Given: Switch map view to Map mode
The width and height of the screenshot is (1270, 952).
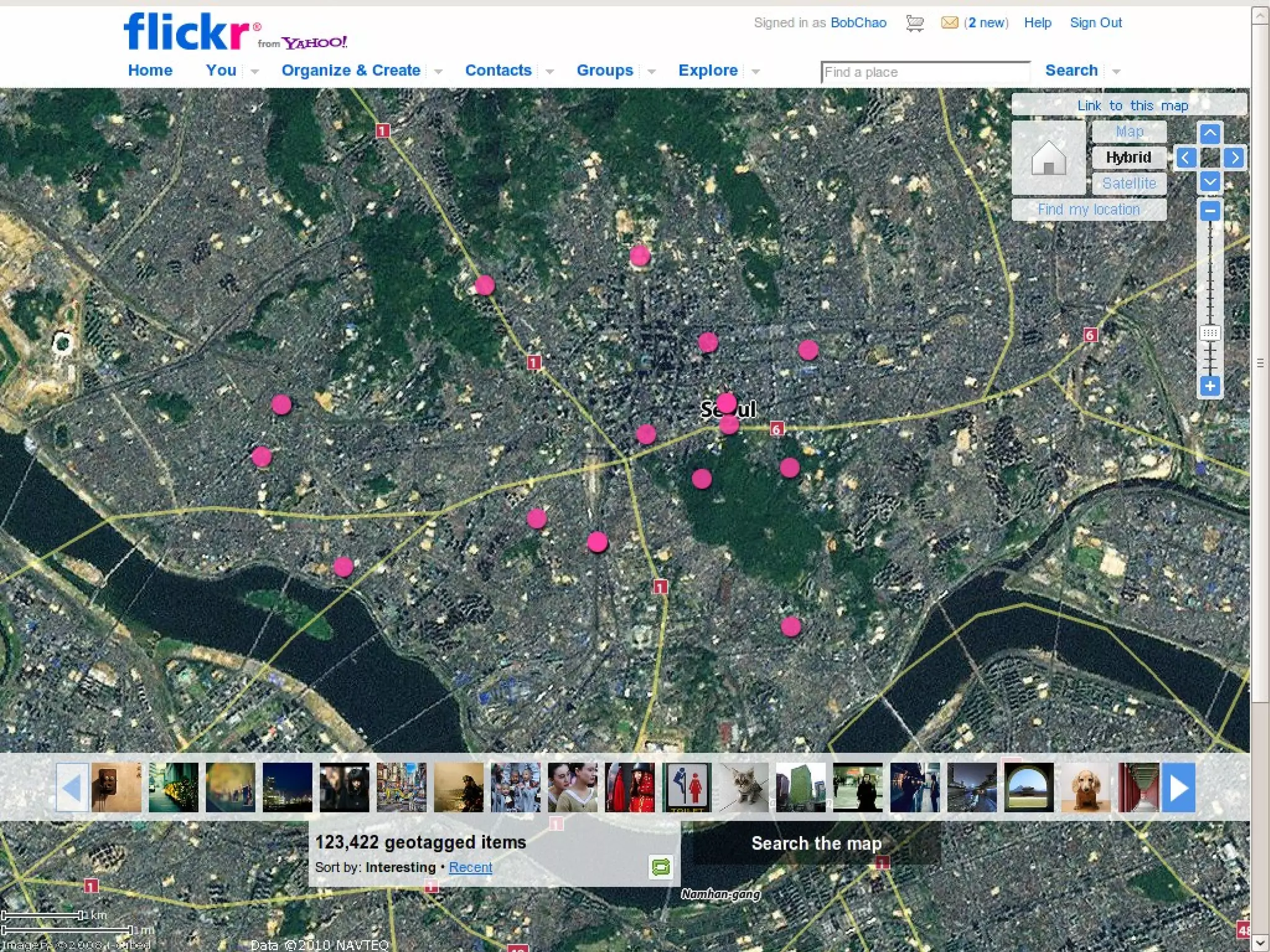Looking at the screenshot, I should tap(1129, 131).
